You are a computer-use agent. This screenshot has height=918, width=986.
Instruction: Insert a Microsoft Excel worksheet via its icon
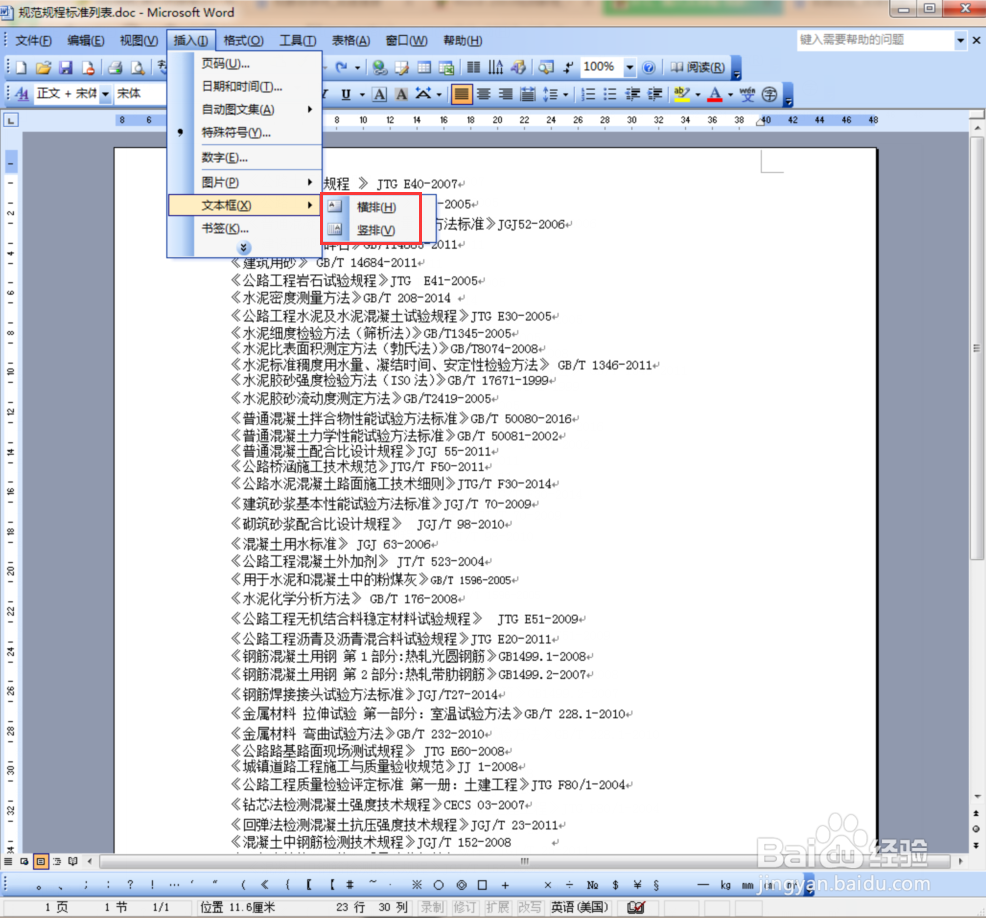pos(446,67)
